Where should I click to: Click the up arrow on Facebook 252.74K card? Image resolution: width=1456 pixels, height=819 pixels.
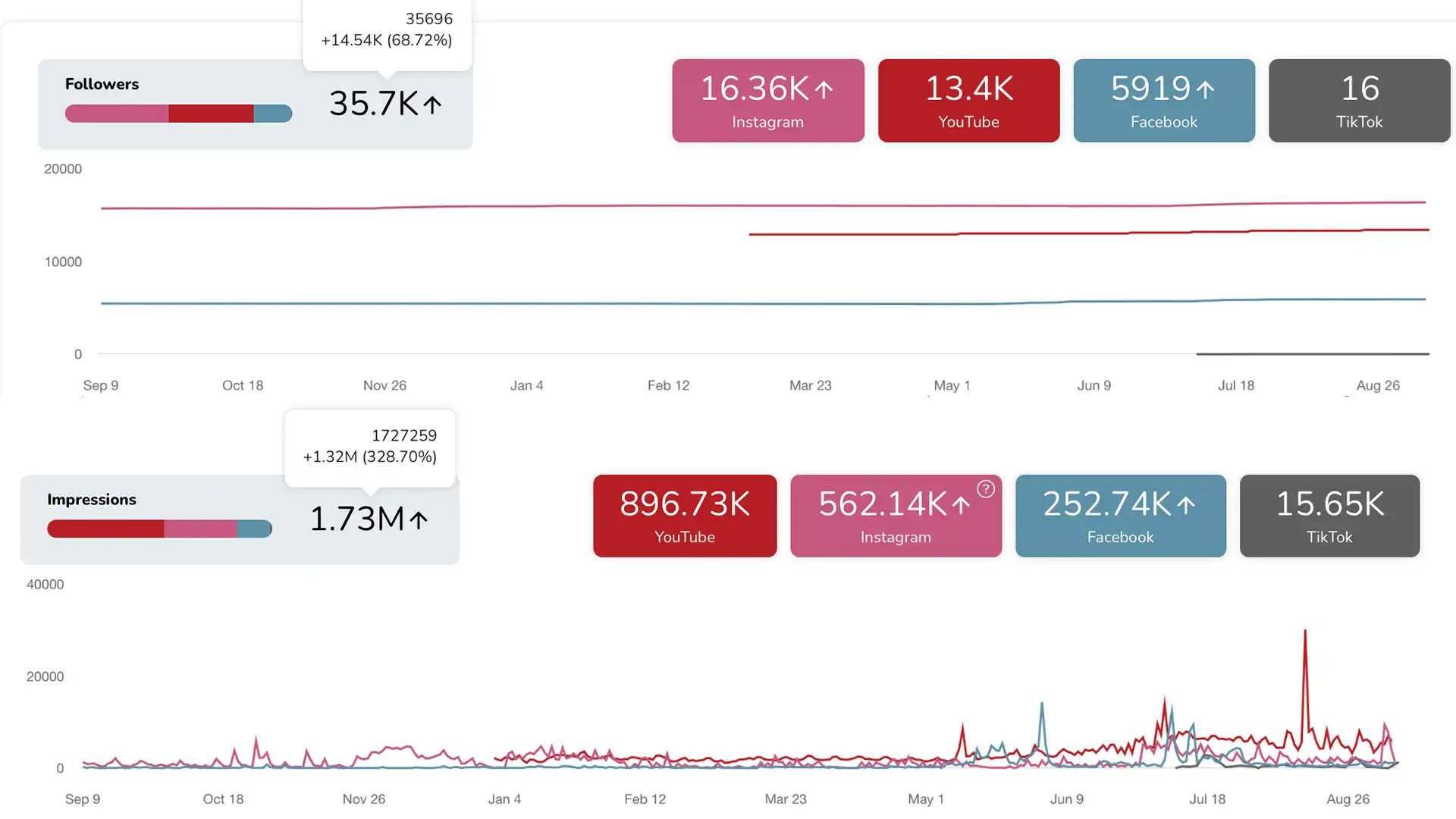point(1186,506)
